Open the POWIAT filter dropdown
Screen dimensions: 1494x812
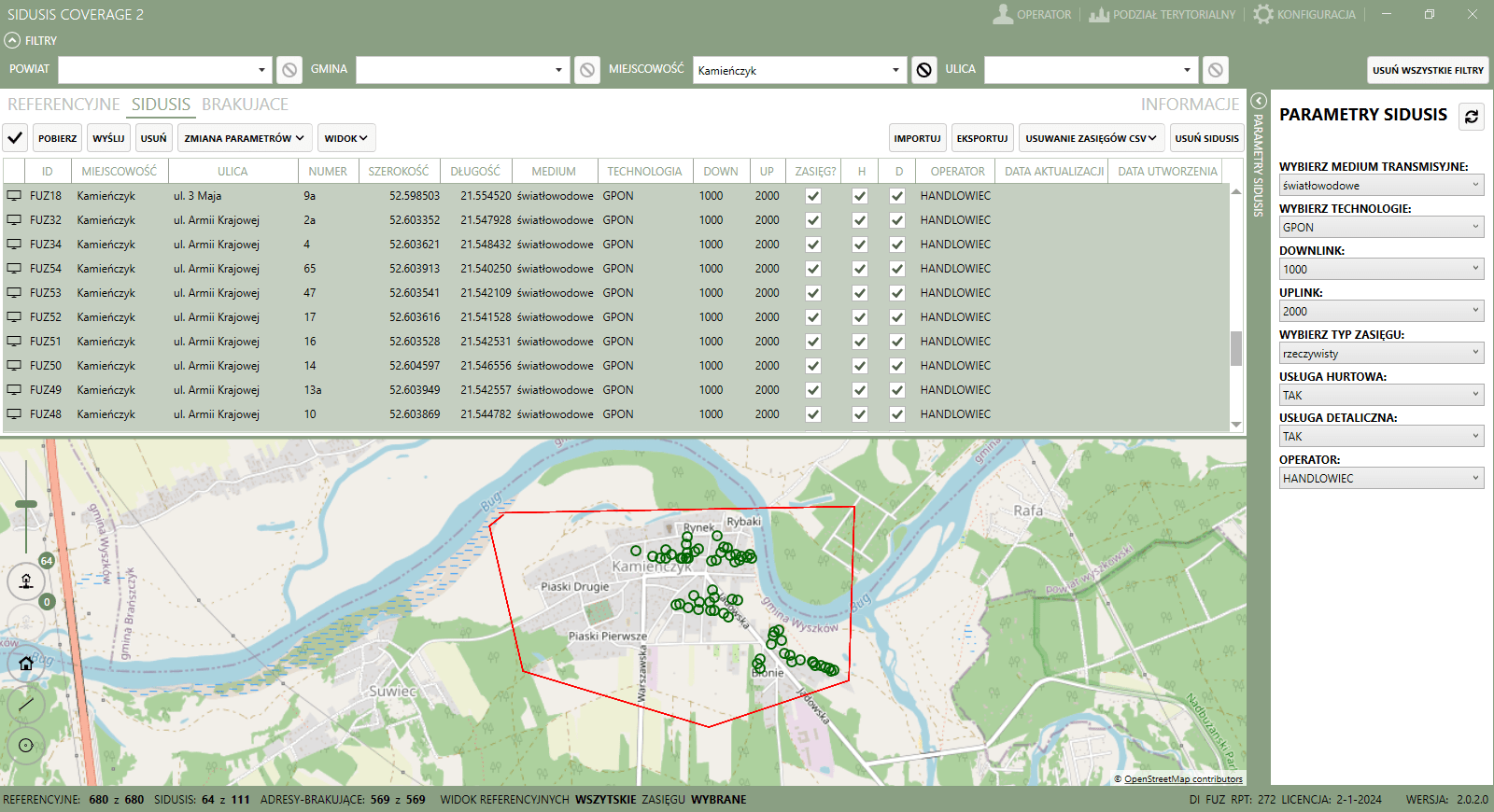(165, 70)
